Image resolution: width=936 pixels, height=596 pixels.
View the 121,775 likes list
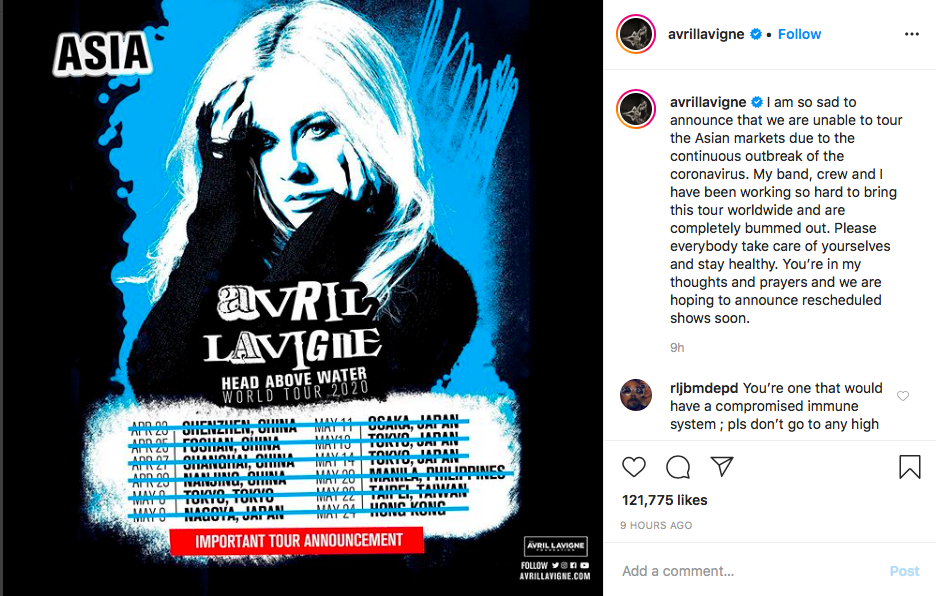(664, 500)
